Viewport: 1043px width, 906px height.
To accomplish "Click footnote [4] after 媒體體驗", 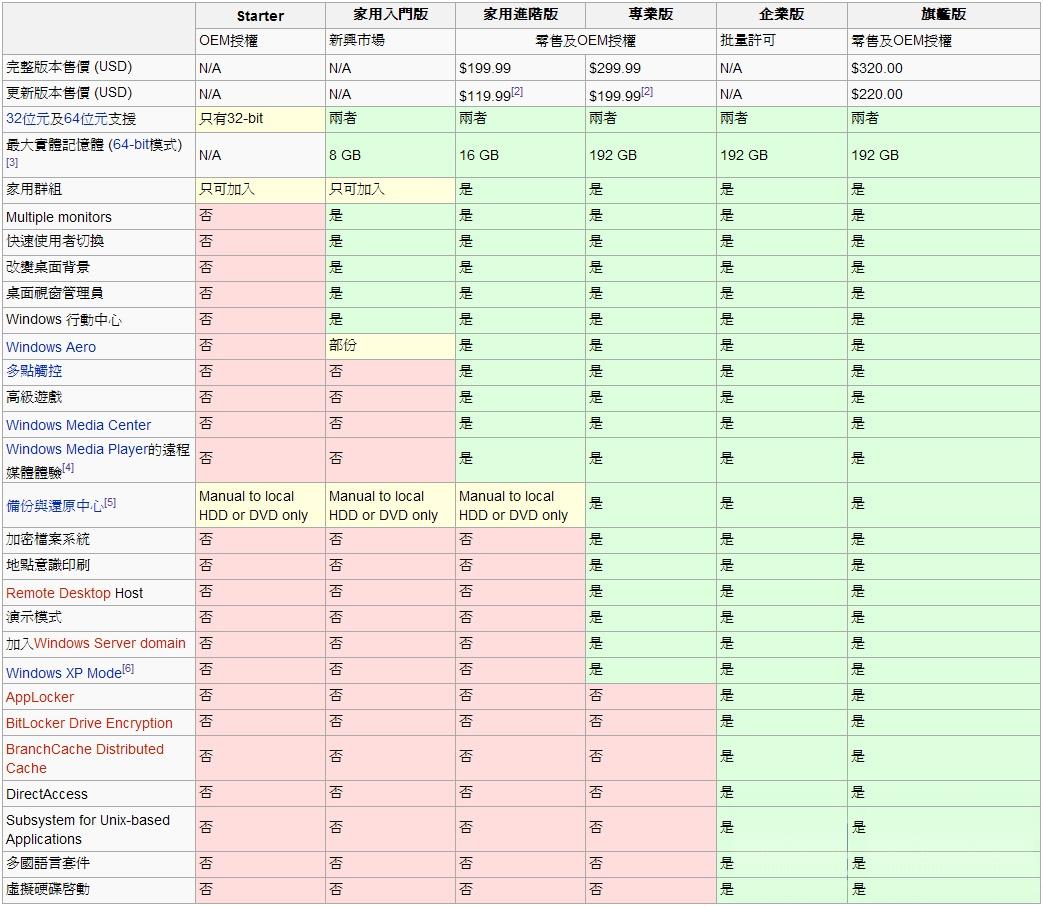I will click(x=68, y=468).
